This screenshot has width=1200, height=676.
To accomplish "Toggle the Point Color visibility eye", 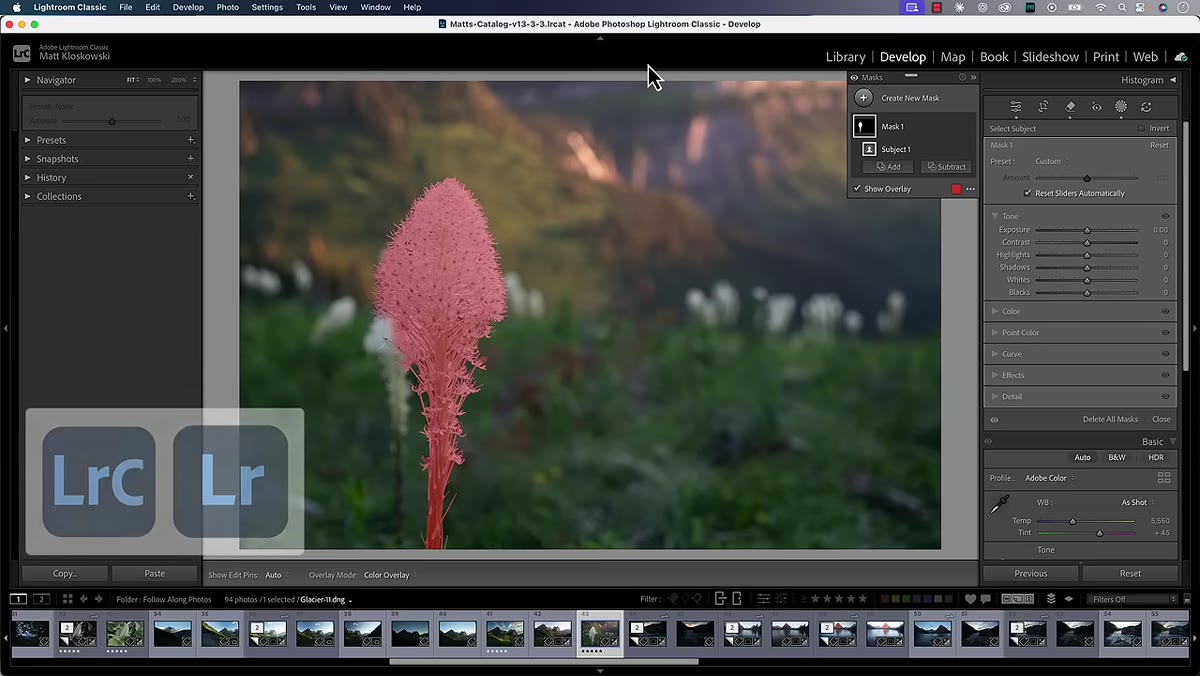I will (1165, 332).
